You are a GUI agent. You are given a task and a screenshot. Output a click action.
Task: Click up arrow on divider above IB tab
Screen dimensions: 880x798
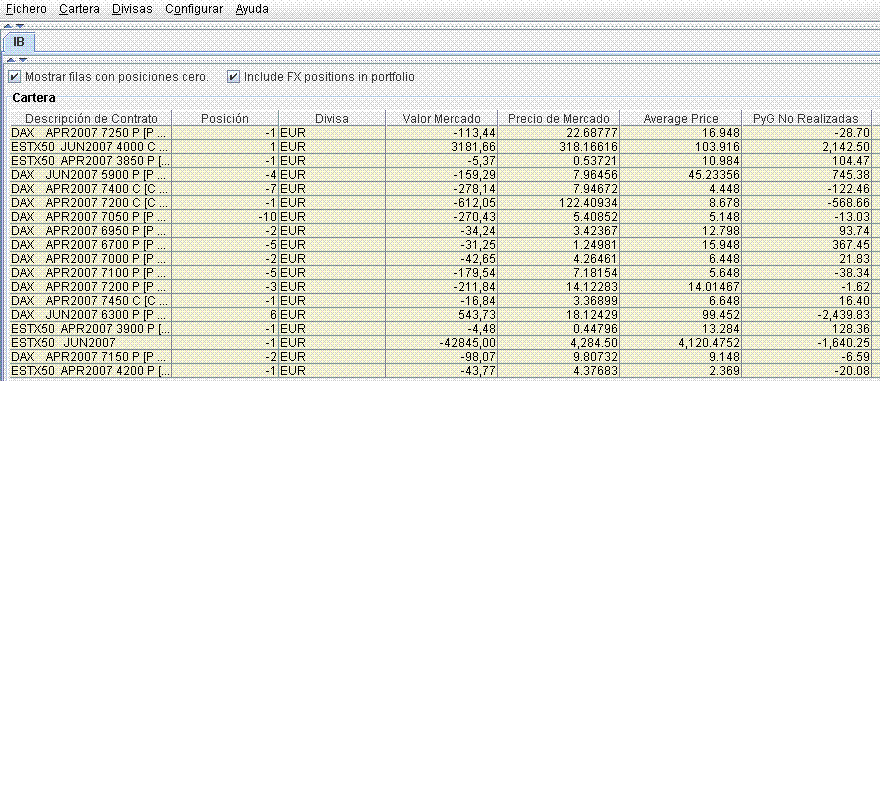click(x=8, y=25)
